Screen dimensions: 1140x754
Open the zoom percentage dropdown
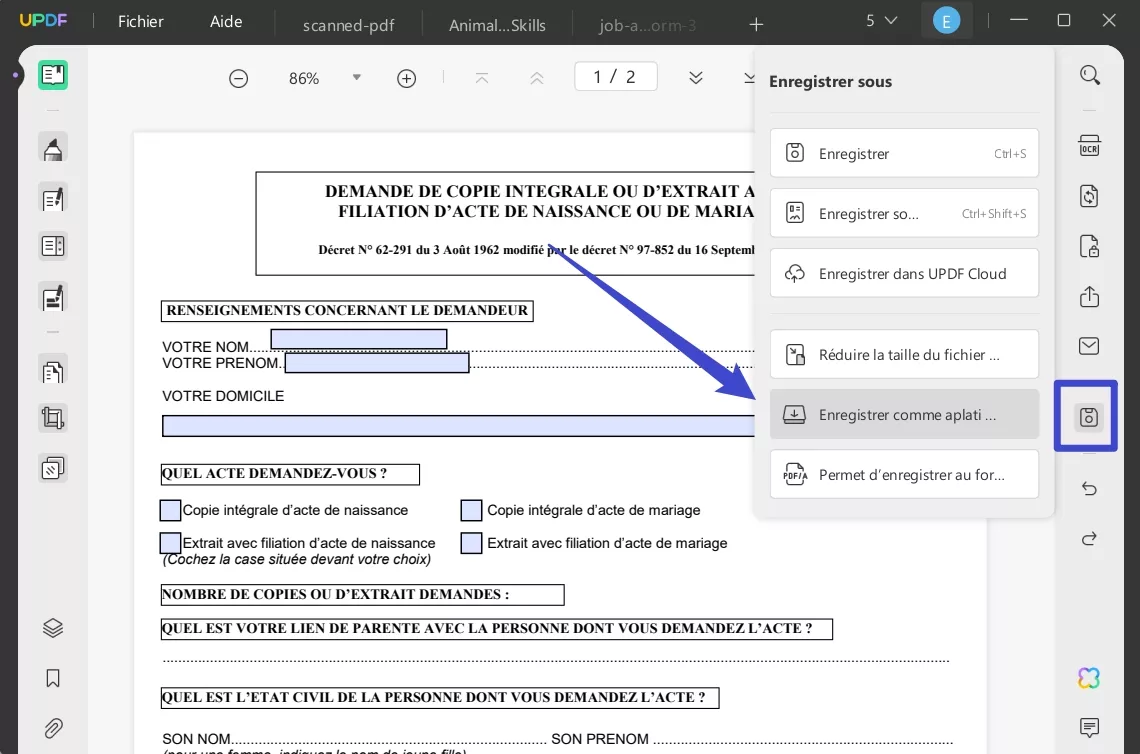pyautogui.click(x=356, y=77)
